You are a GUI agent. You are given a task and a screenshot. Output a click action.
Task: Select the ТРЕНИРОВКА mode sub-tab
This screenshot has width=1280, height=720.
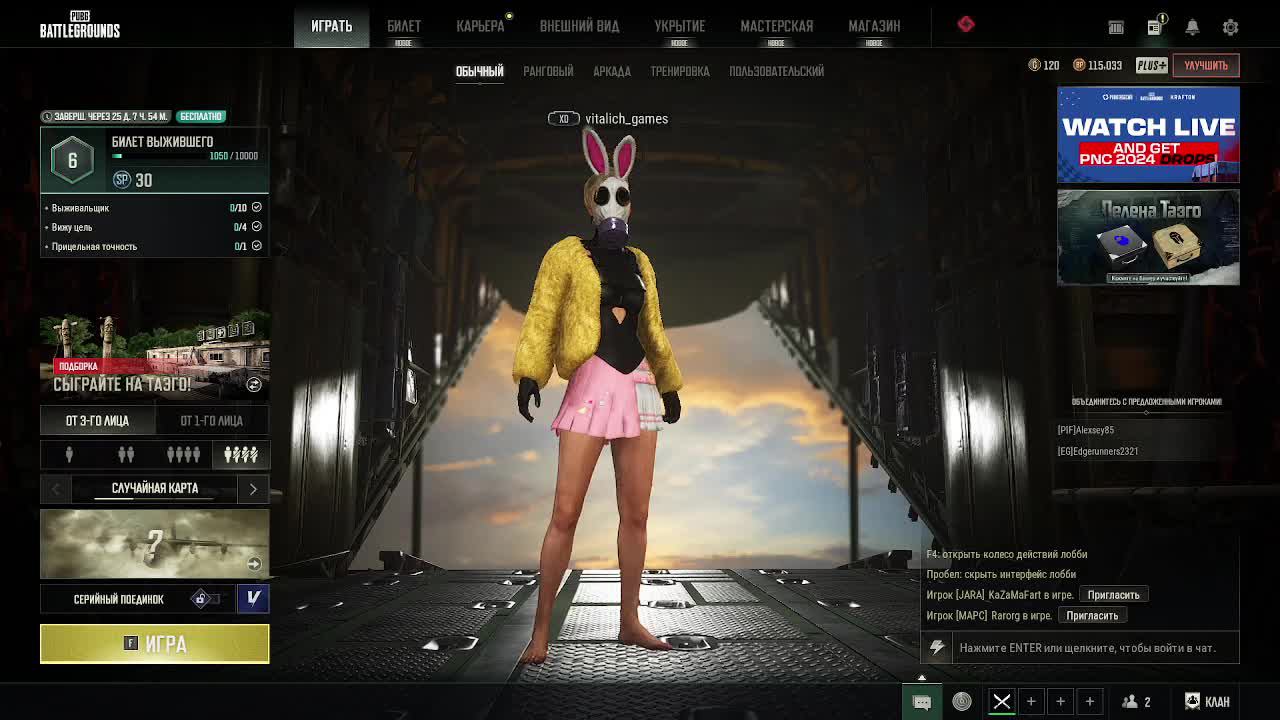click(x=680, y=71)
